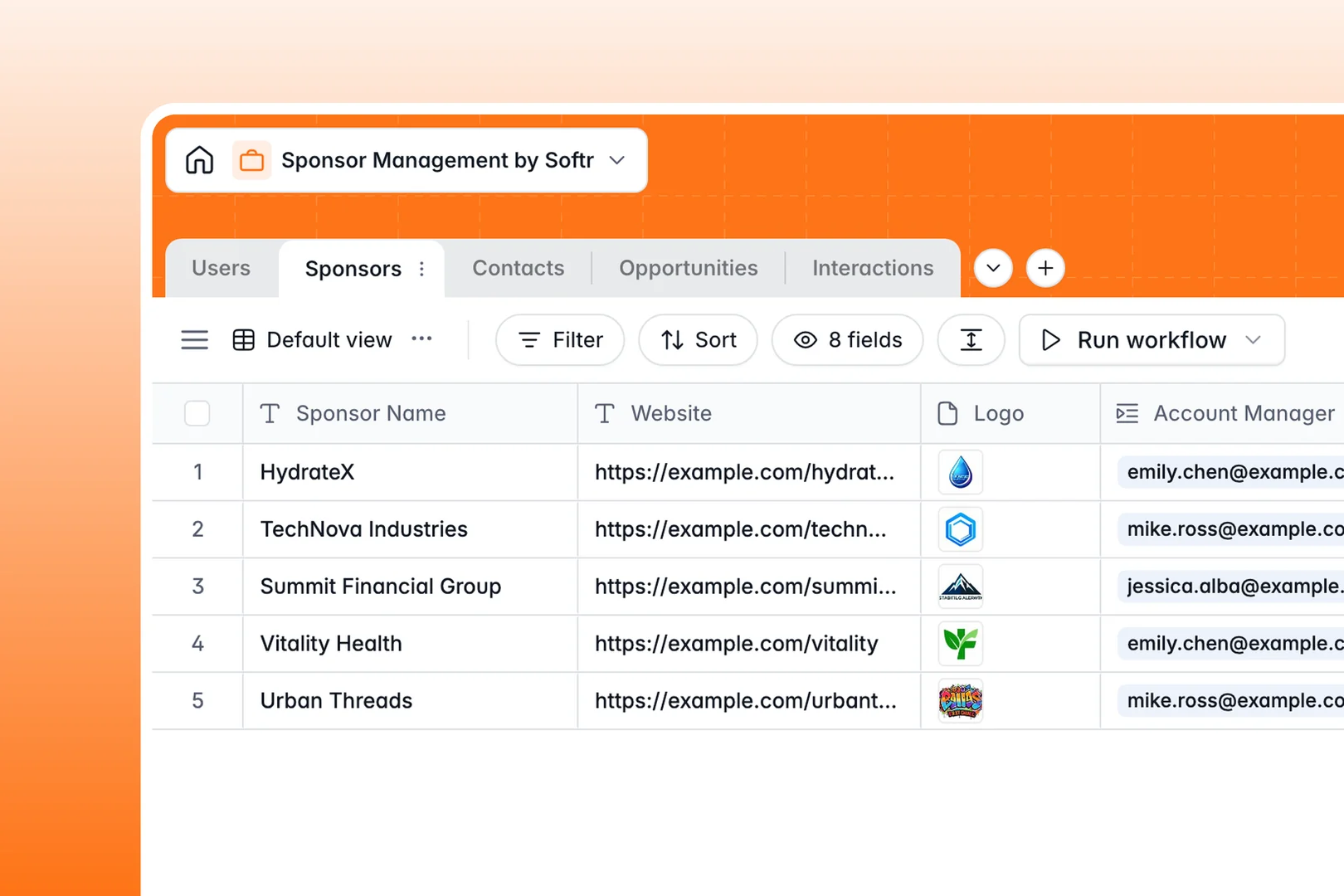Select the Default view grid icon

tap(244, 340)
